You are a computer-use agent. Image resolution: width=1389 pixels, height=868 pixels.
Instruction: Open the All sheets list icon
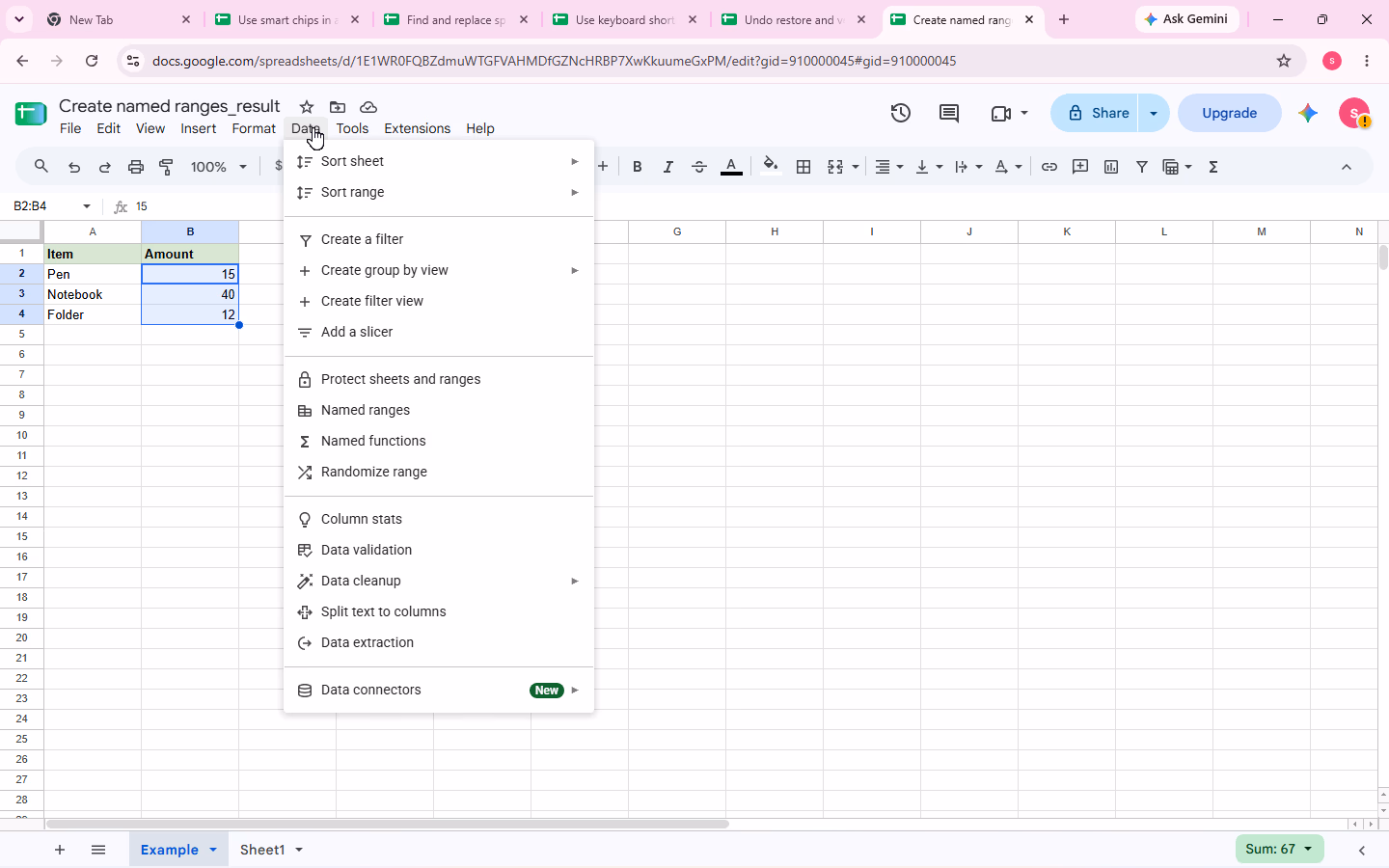click(x=98, y=850)
